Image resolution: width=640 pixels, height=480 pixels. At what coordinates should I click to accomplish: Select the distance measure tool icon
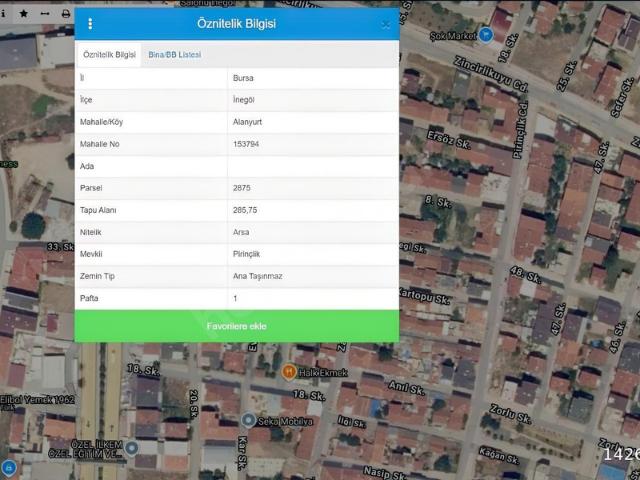(45, 13)
